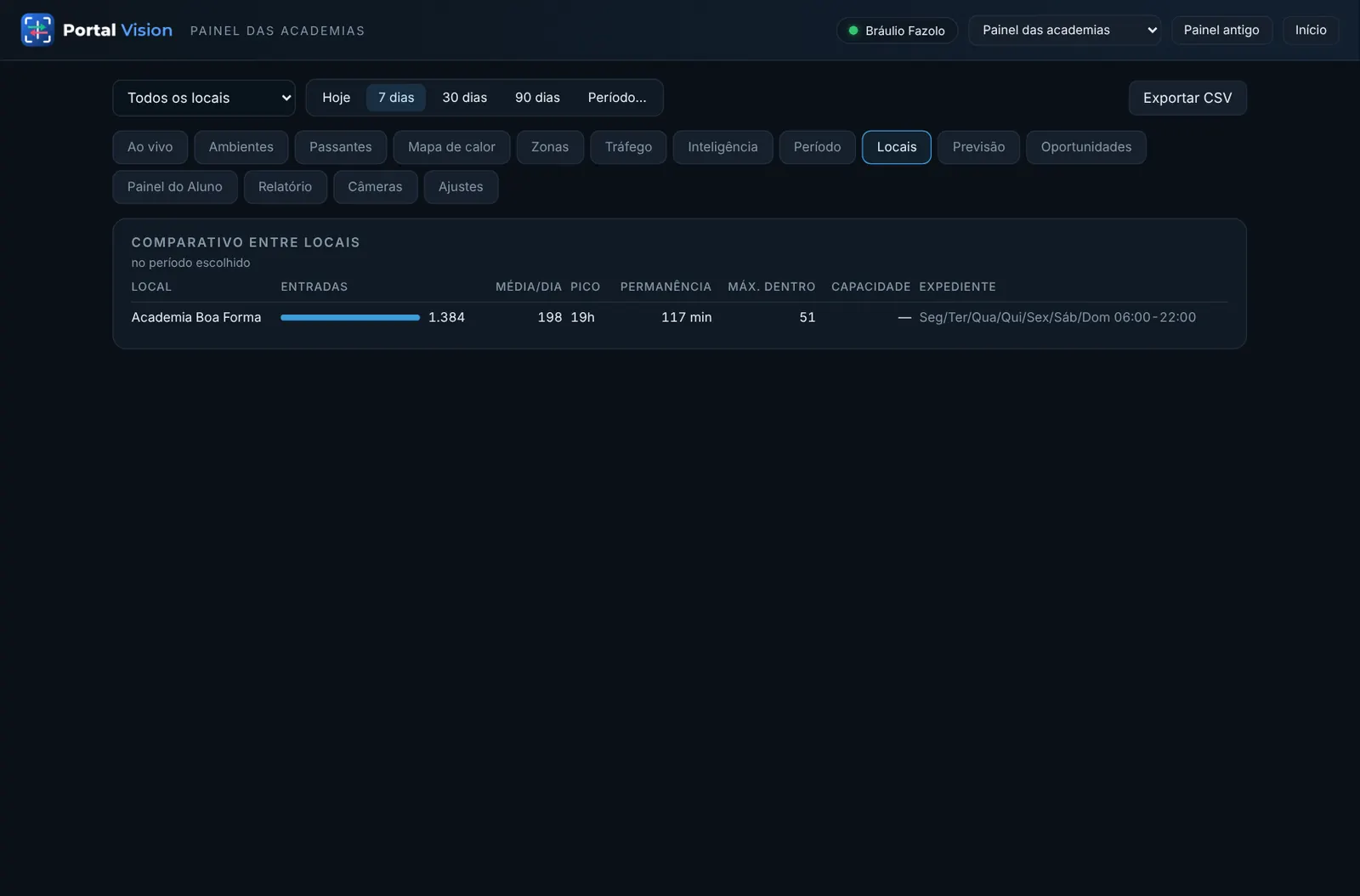Viewport: 1360px width, 896px height.
Task: Select the Hoje time range
Action: pos(336,98)
